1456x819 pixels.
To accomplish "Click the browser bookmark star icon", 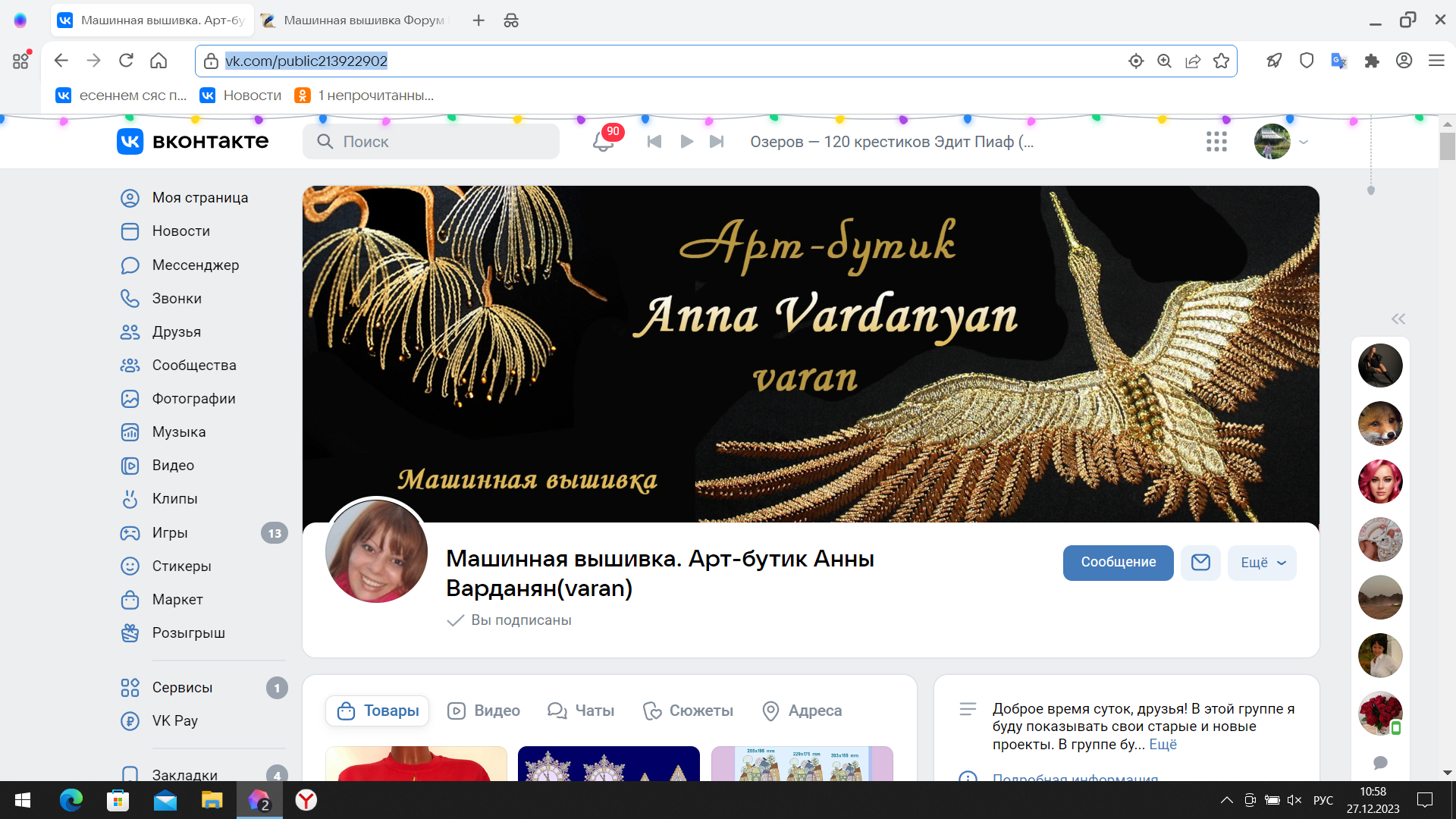I will click(x=1221, y=61).
